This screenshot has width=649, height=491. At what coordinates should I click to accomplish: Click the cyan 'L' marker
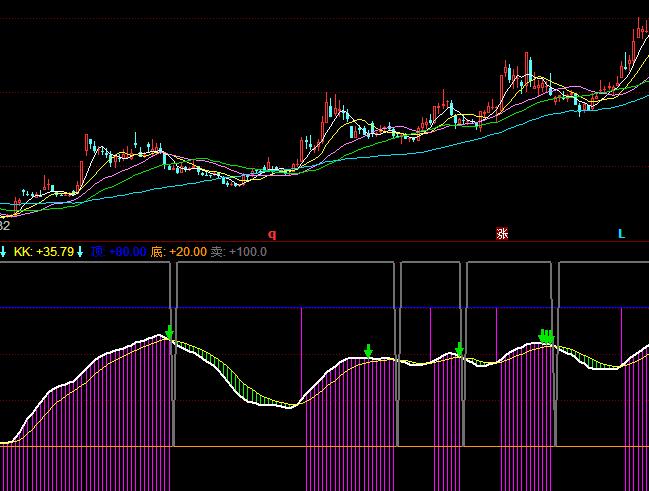(x=621, y=234)
